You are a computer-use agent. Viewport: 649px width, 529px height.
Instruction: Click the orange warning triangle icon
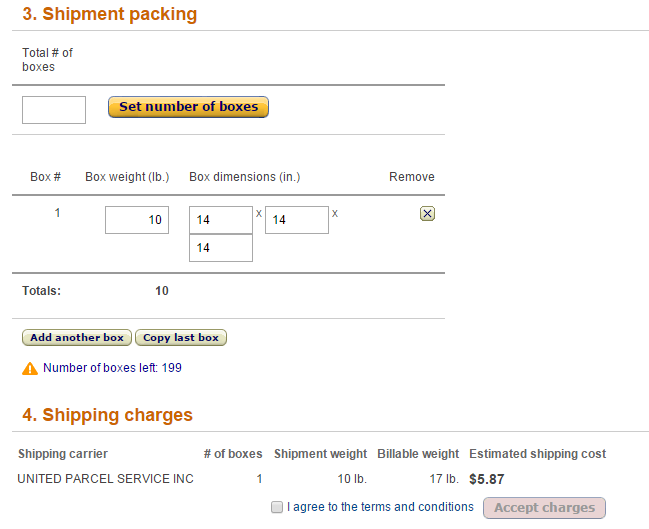[30, 368]
